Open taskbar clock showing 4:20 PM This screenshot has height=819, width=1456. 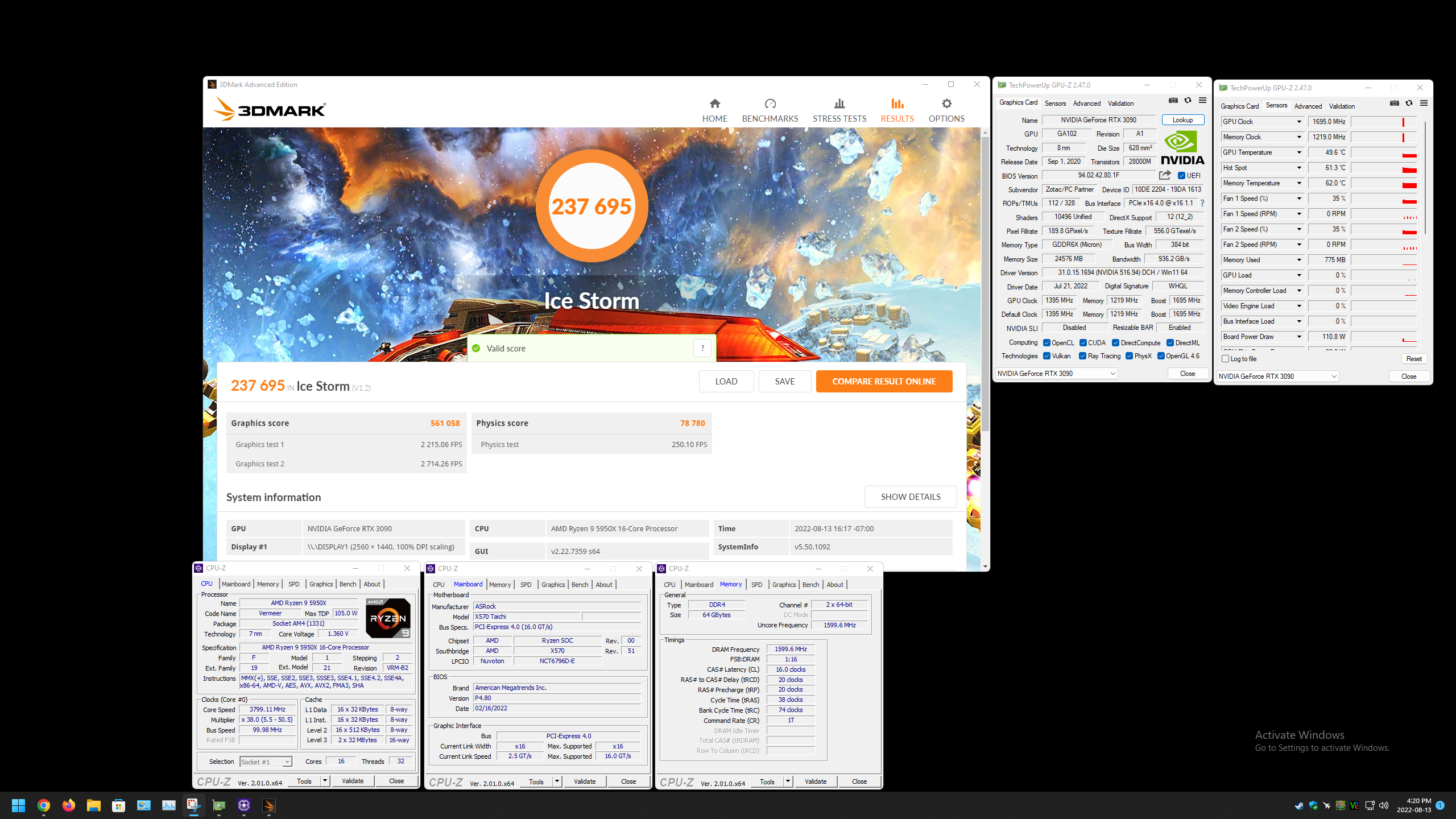1413,805
